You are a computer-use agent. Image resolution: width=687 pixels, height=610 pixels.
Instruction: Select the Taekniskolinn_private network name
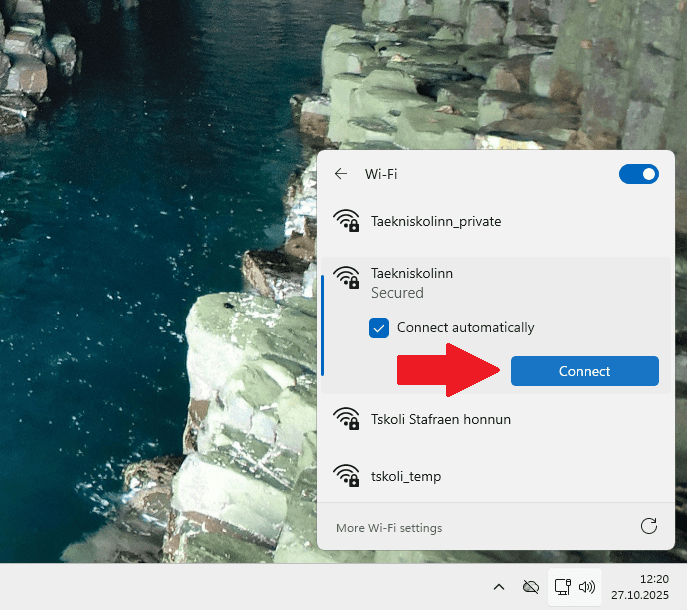[436, 221]
